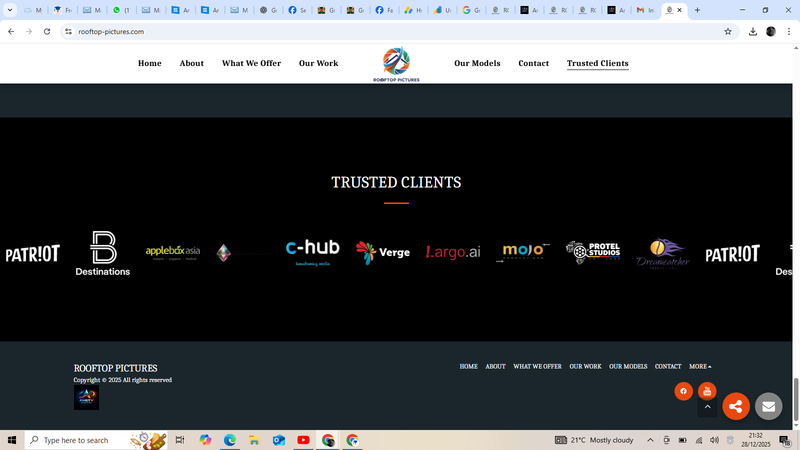Click the Protel Studios client logo
The width and height of the screenshot is (800, 450).
pos(593,252)
